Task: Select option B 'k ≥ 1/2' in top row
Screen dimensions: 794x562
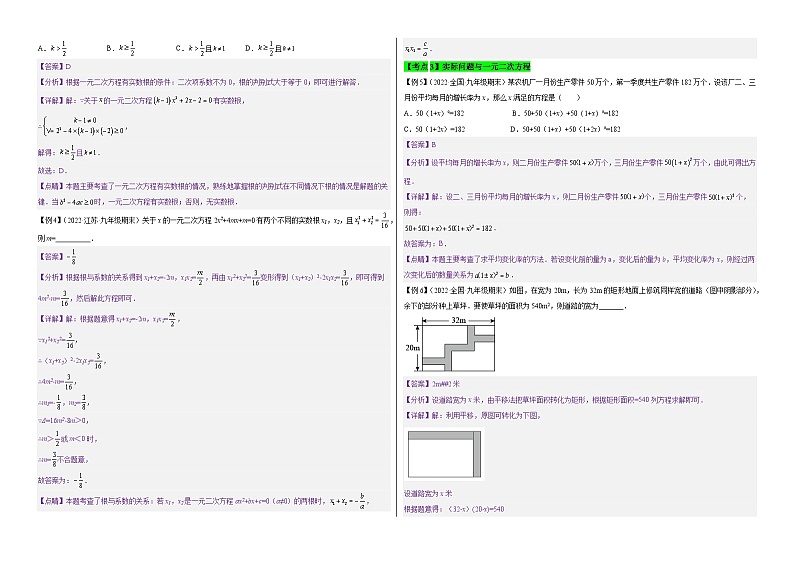Action: (120, 47)
